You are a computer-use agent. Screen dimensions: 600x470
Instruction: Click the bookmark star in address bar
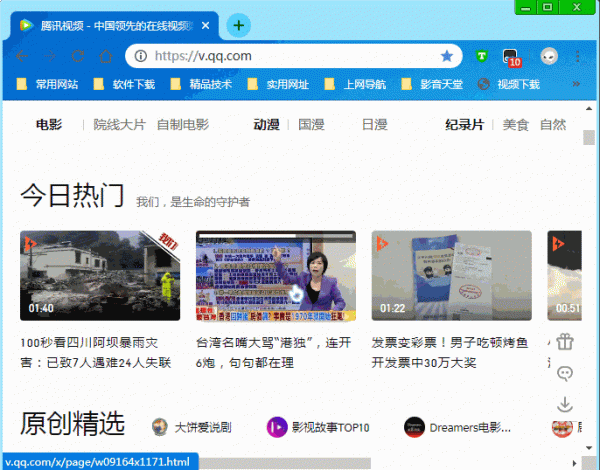[447, 56]
